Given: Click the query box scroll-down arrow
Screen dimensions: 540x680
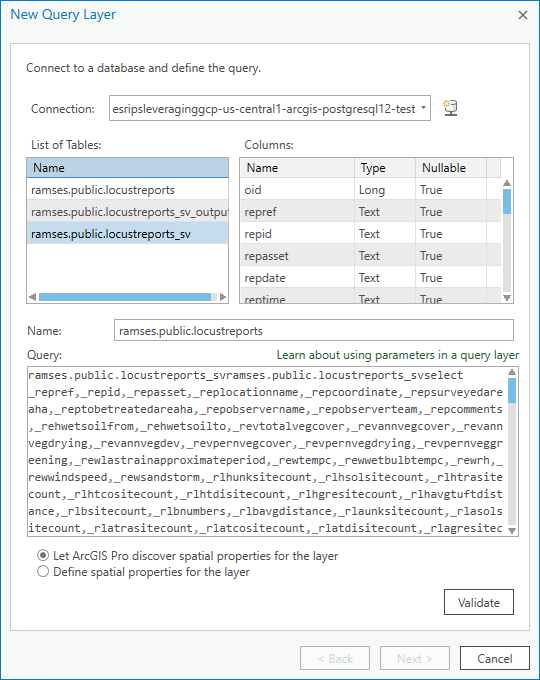Looking at the screenshot, I should [x=512, y=530].
